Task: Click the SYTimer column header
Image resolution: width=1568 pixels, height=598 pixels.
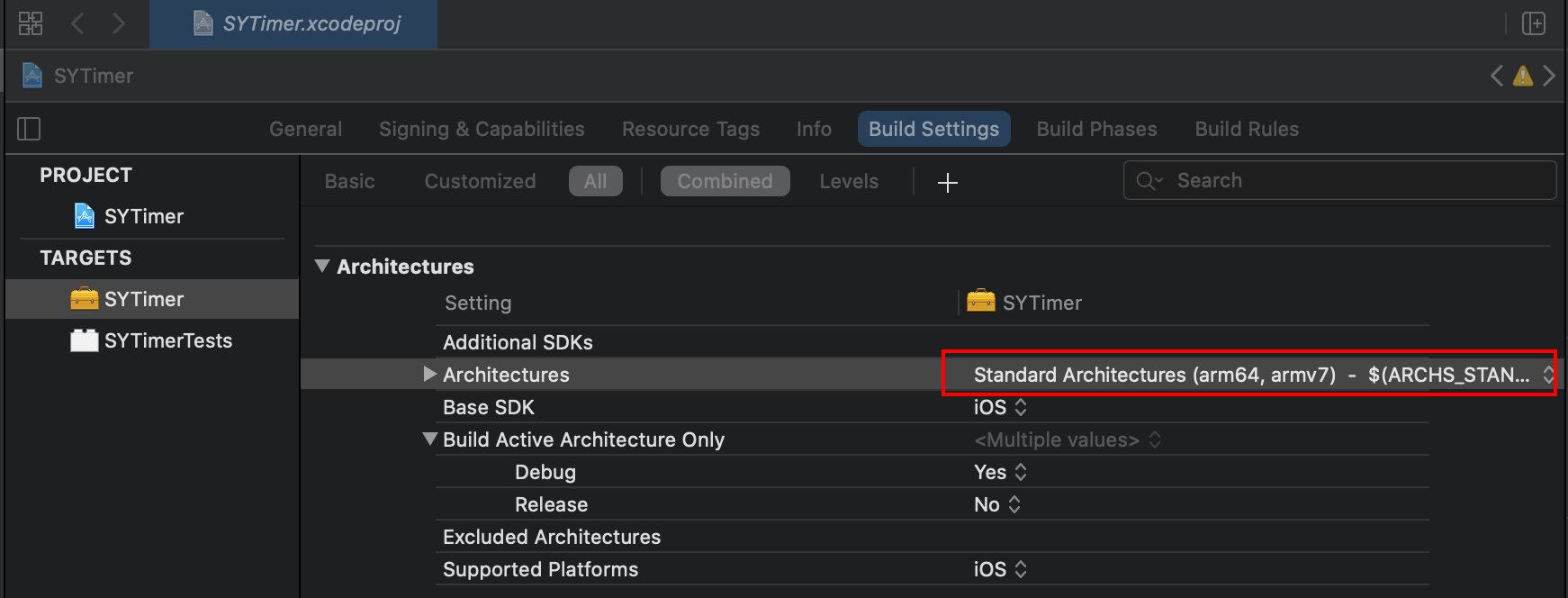Action: [1024, 303]
